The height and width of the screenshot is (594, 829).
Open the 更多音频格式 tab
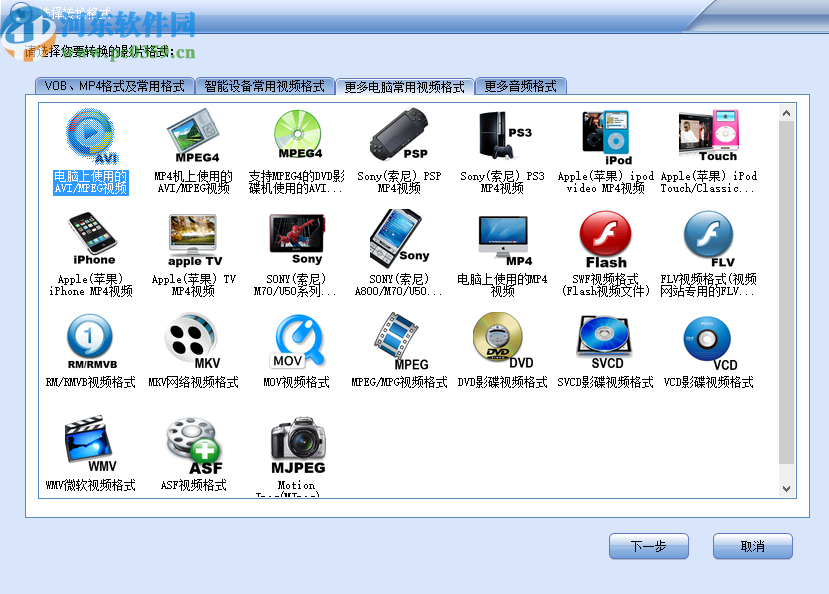[x=518, y=86]
